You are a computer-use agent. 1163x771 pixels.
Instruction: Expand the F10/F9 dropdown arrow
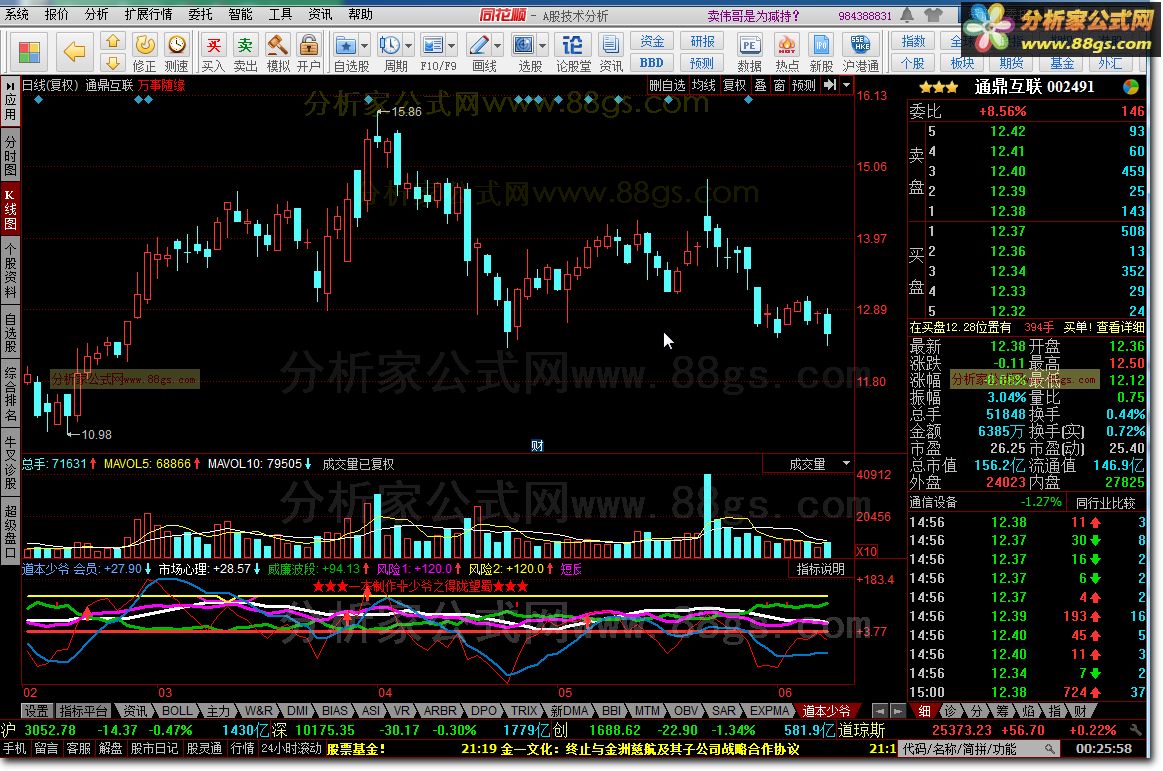(x=452, y=46)
